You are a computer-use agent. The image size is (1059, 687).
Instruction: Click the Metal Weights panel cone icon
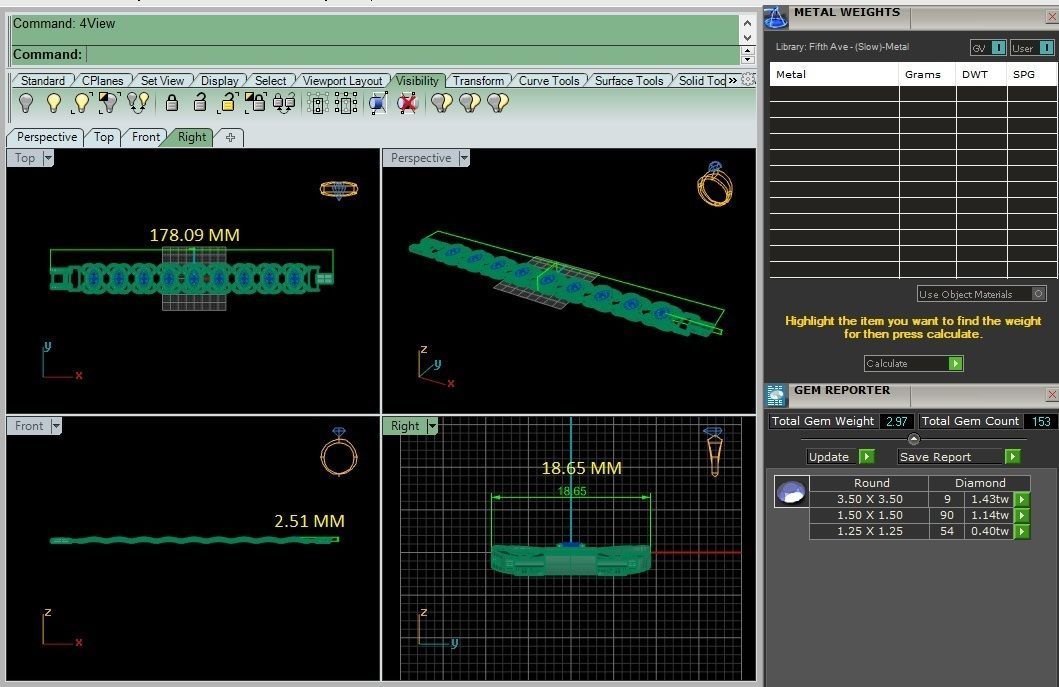[776, 18]
